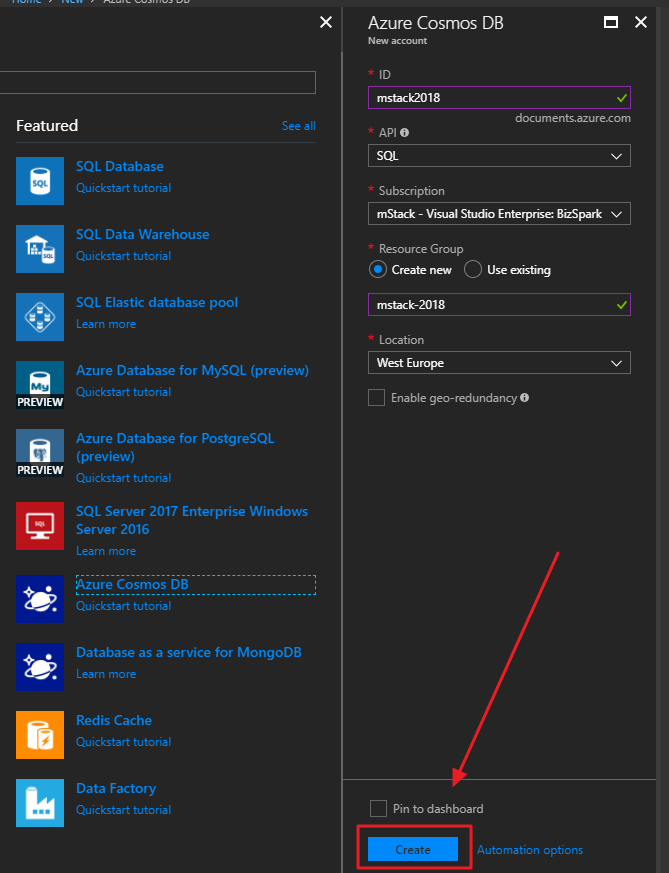Open the SQL Data Warehouse link

click(x=142, y=234)
